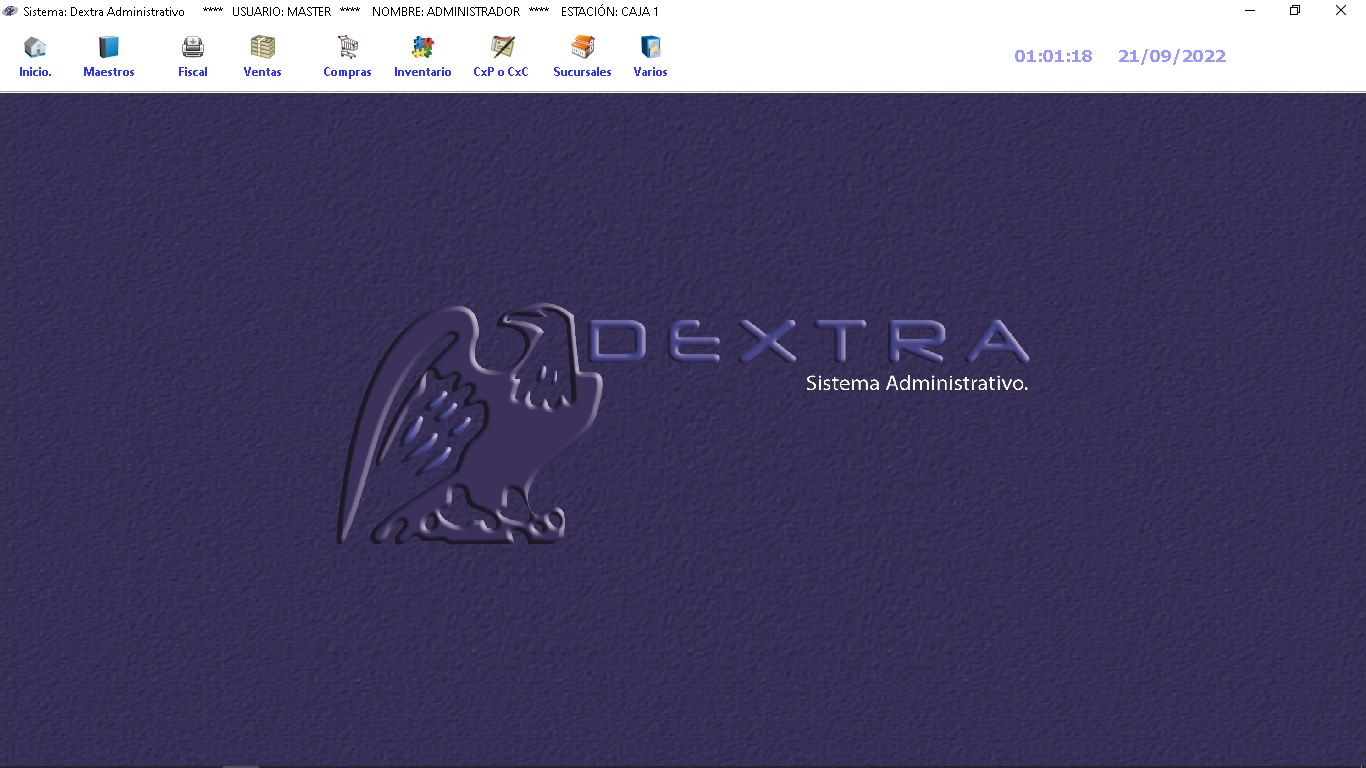Click the Fiscal printer icon
Viewport: 1366px width, 768px height.
click(193, 47)
